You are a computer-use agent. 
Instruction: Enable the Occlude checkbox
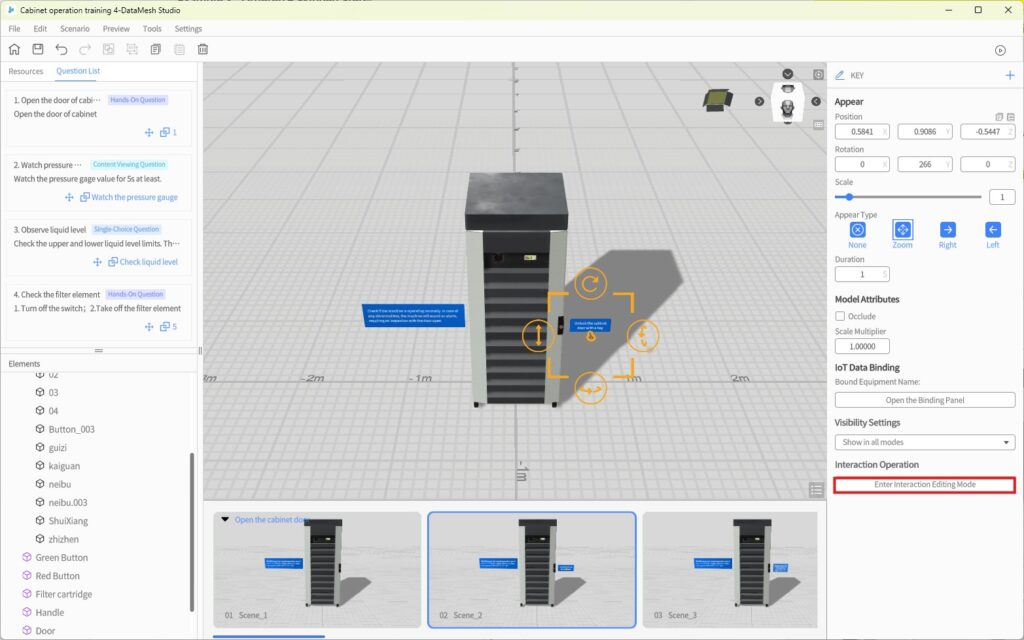841,316
